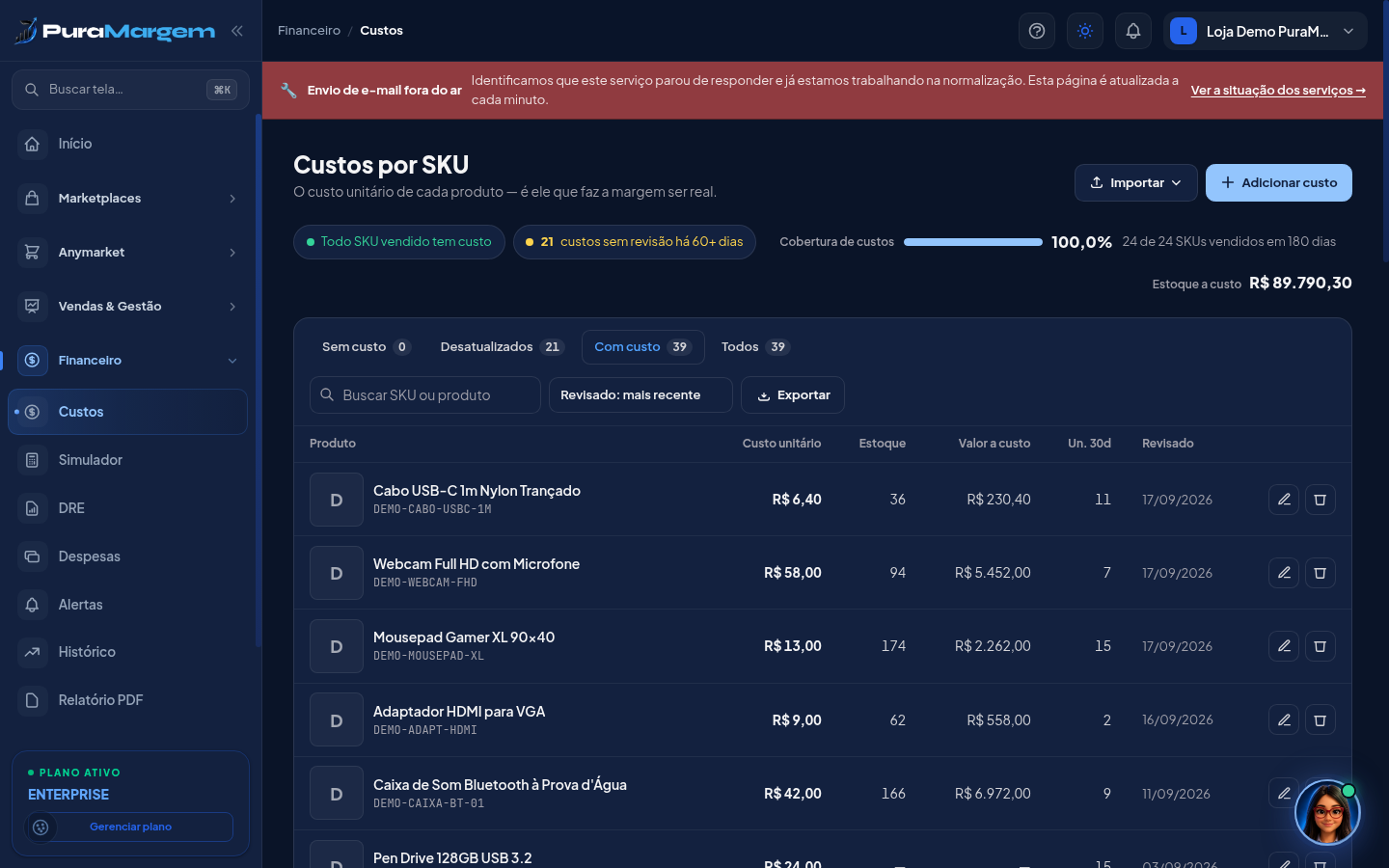Open the help question-mark icon
This screenshot has width=1389, height=868.
click(x=1037, y=31)
